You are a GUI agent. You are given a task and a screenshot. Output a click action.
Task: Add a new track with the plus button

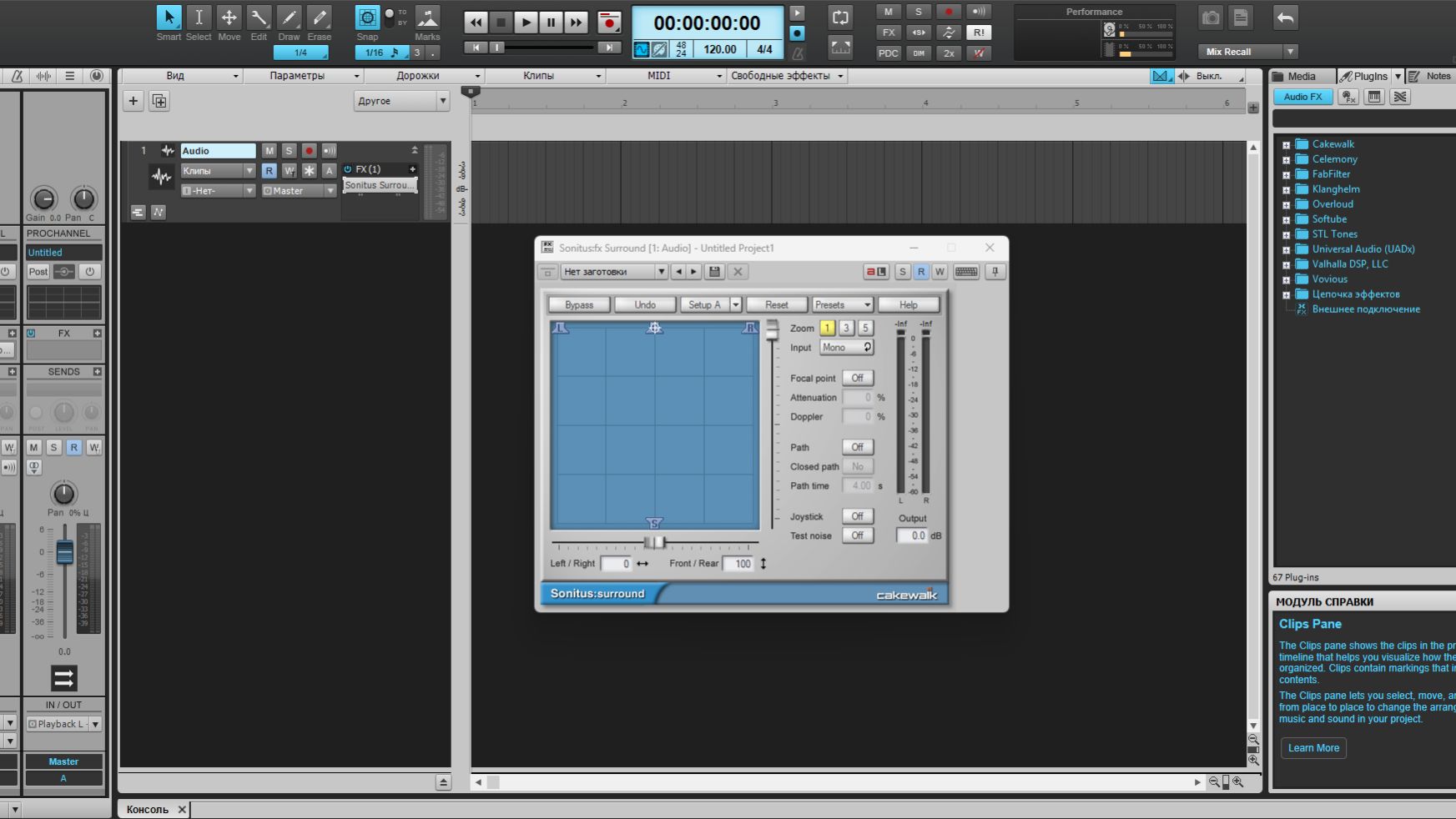pos(133,101)
